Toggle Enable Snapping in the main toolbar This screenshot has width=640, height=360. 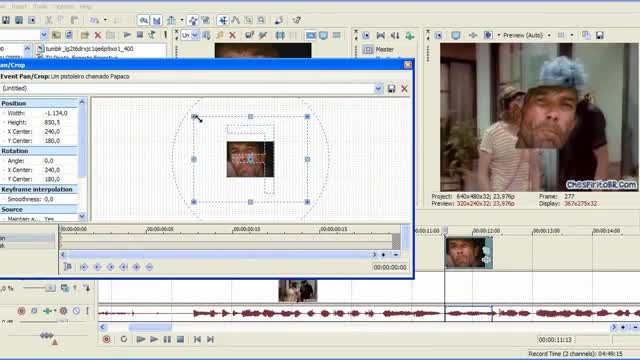coord(144,20)
